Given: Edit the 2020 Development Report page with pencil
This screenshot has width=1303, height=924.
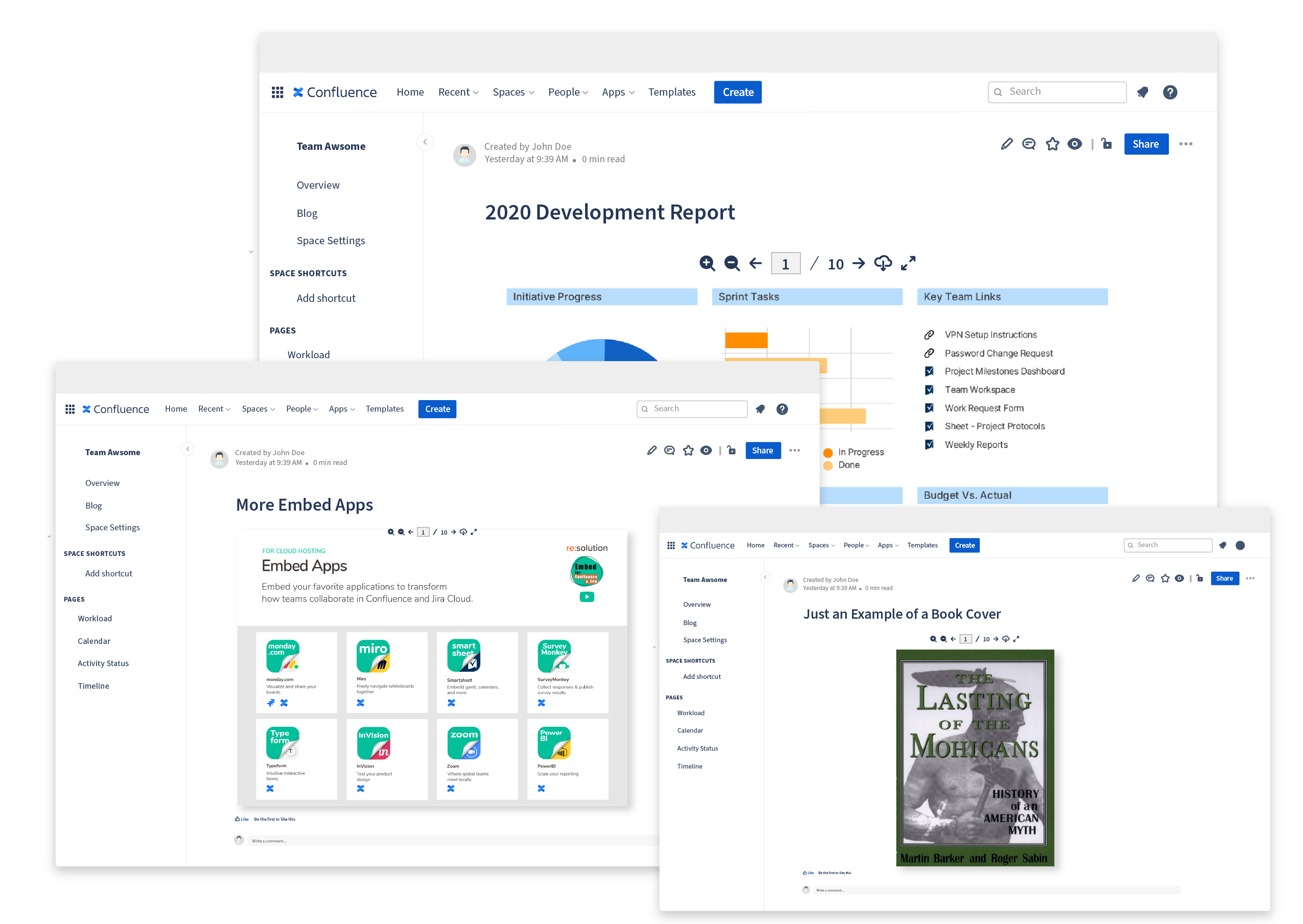Looking at the screenshot, I should [1007, 144].
